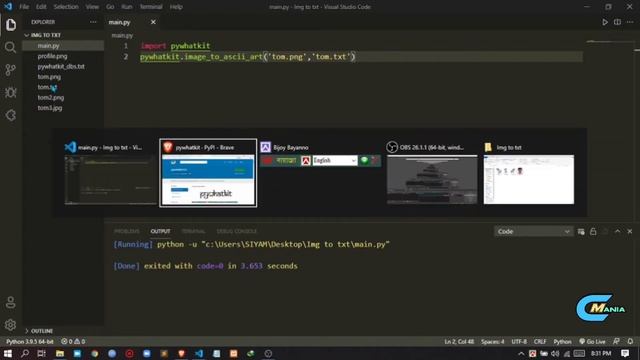Image resolution: width=640 pixels, height=360 pixels.
Task: Switch to the DEBUG CONSOLE tab
Action: click(237, 231)
